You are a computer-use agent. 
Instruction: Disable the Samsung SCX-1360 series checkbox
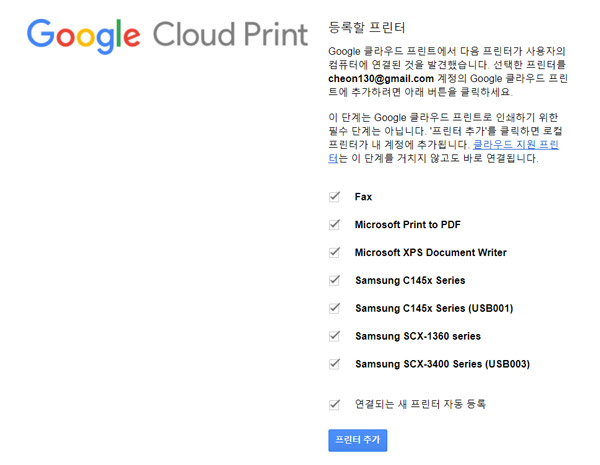pos(334,335)
